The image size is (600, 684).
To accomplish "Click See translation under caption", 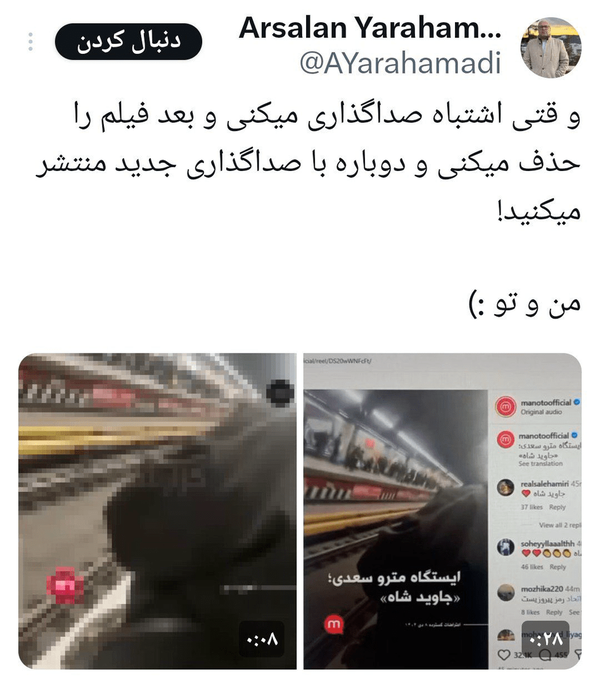I will pyautogui.click(x=541, y=464).
